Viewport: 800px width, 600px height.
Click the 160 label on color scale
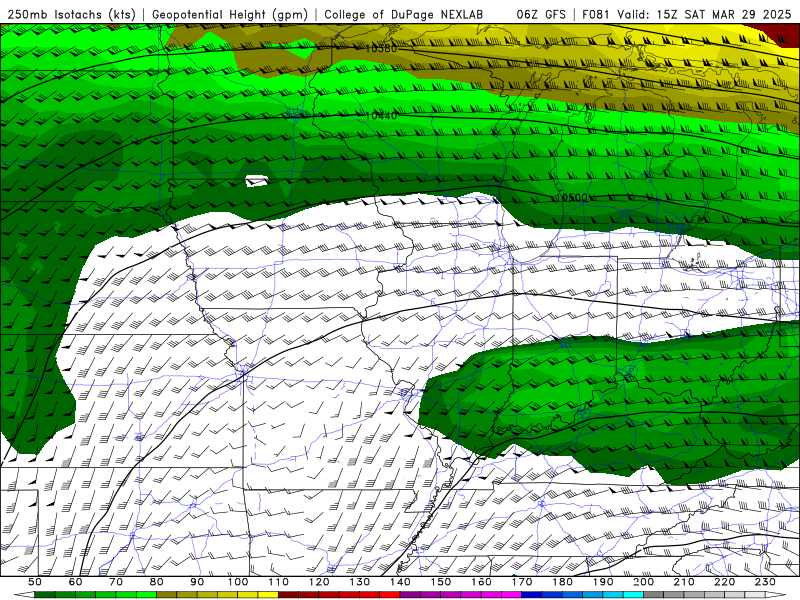(x=481, y=582)
